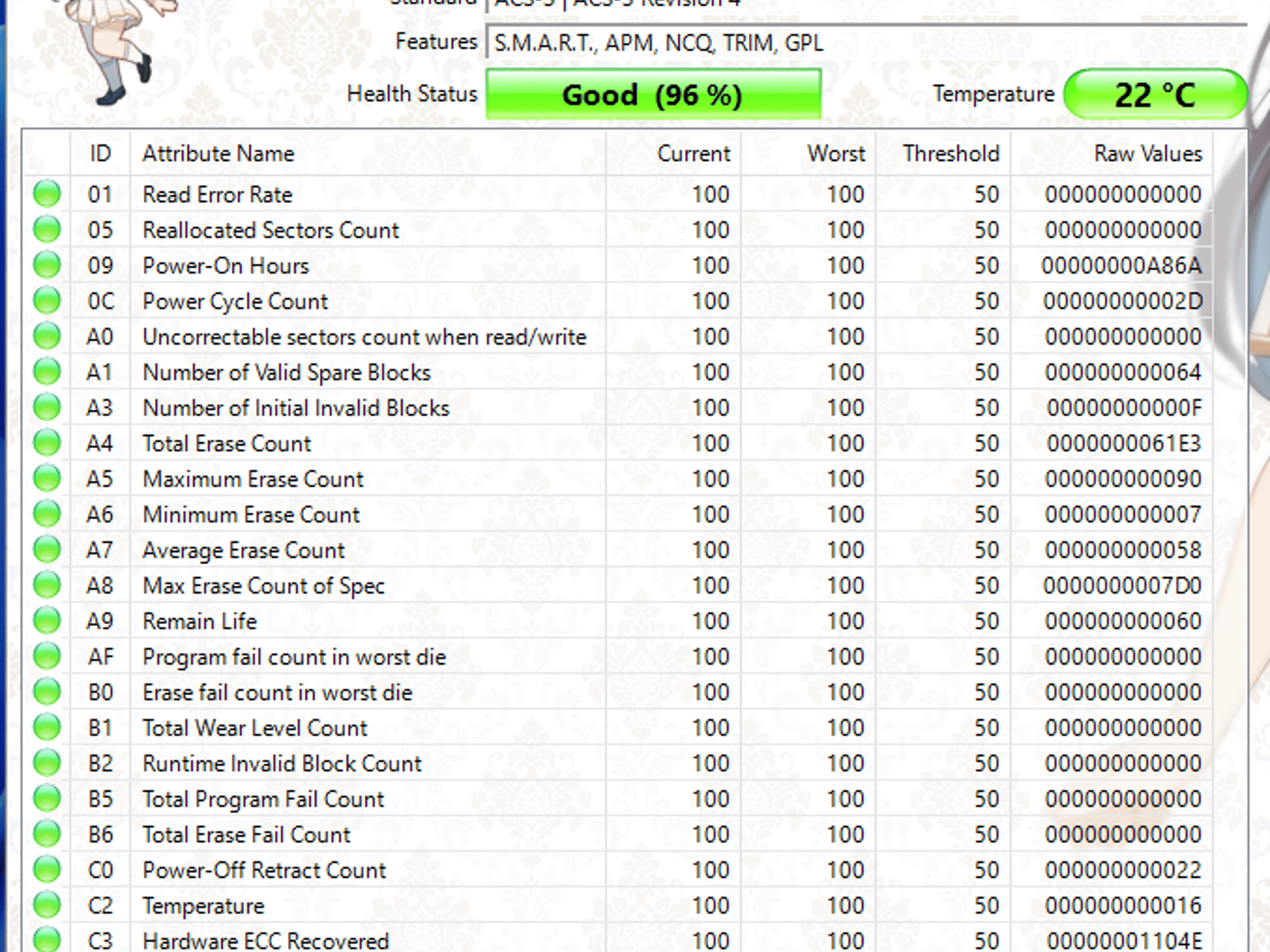Screen dimensions: 1270x952
Task: Click the green dot beside Average Erase Count
Action: click(47, 550)
